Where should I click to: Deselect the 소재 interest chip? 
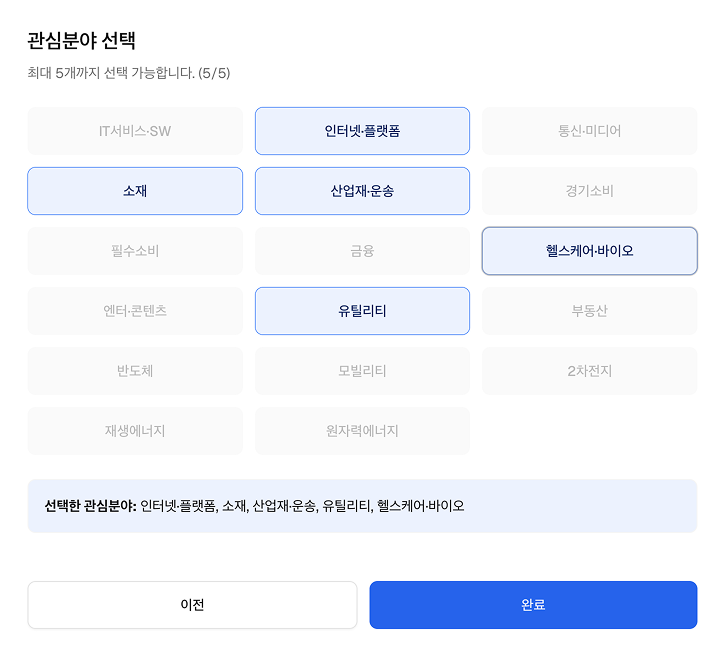tap(135, 191)
